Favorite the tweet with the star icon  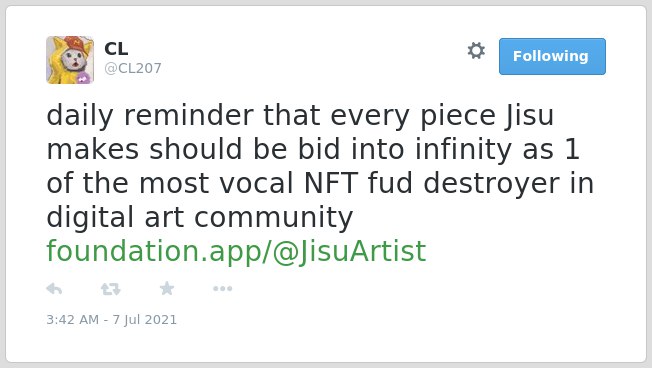(167, 288)
